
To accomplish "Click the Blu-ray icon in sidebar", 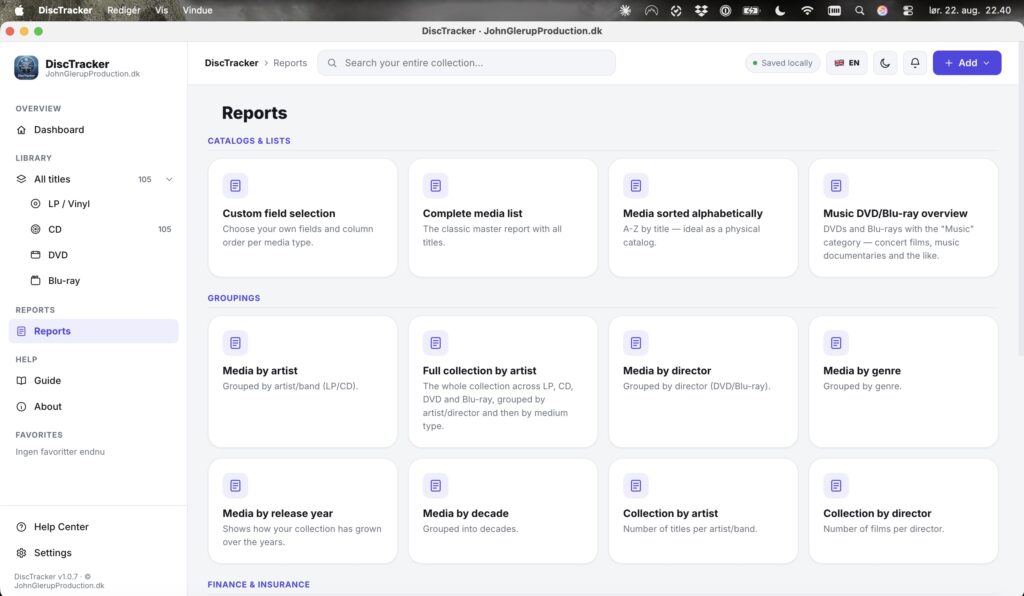I will 36,281.
